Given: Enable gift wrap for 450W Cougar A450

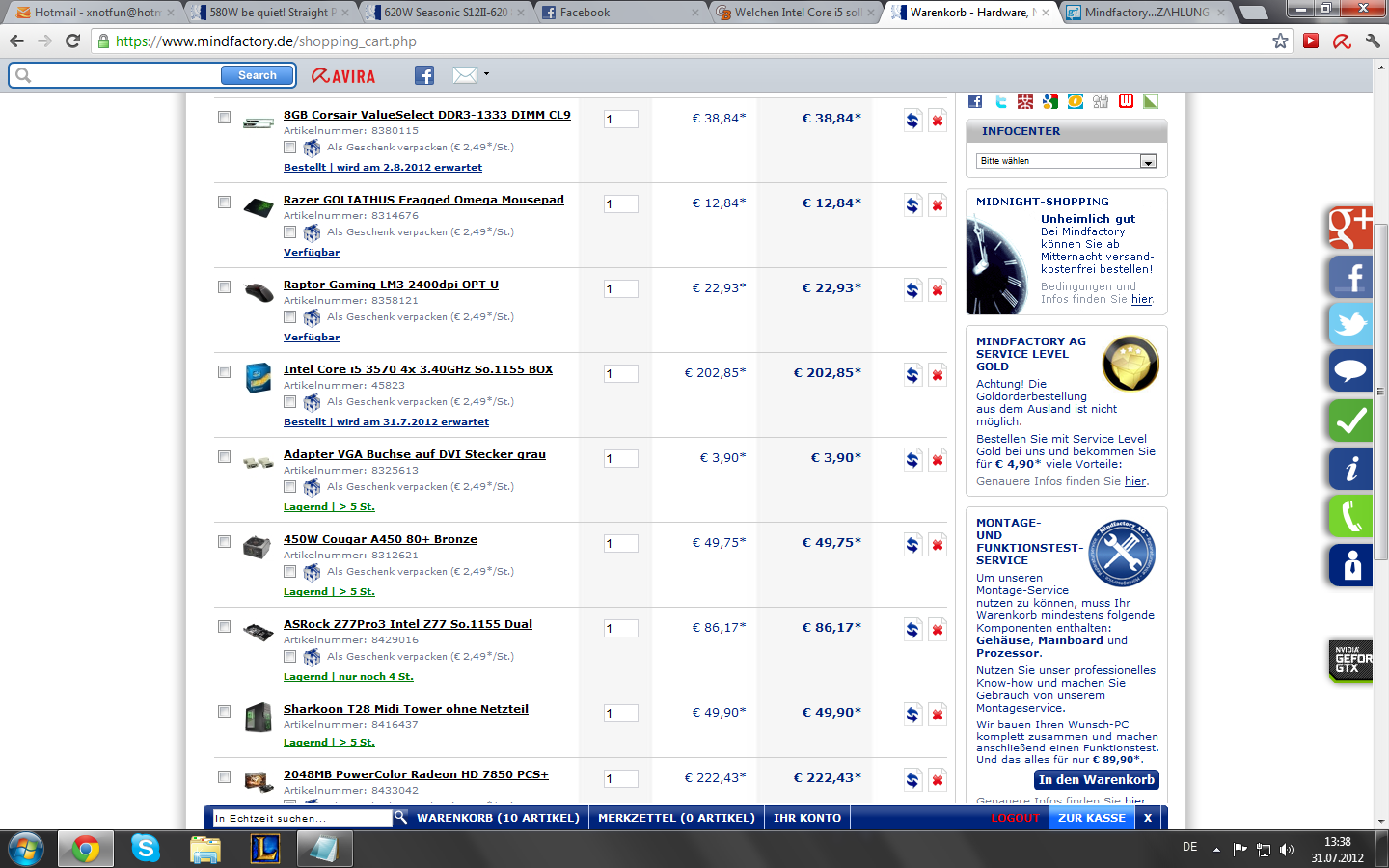Looking at the screenshot, I should pos(289,571).
